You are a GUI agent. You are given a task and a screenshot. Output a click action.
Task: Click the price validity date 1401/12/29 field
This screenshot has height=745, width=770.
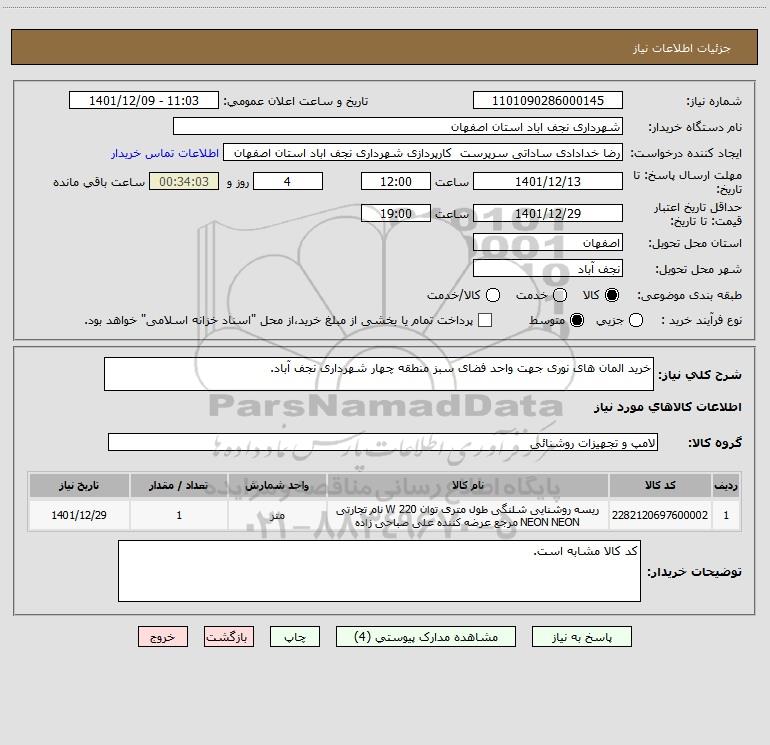point(548,213)
